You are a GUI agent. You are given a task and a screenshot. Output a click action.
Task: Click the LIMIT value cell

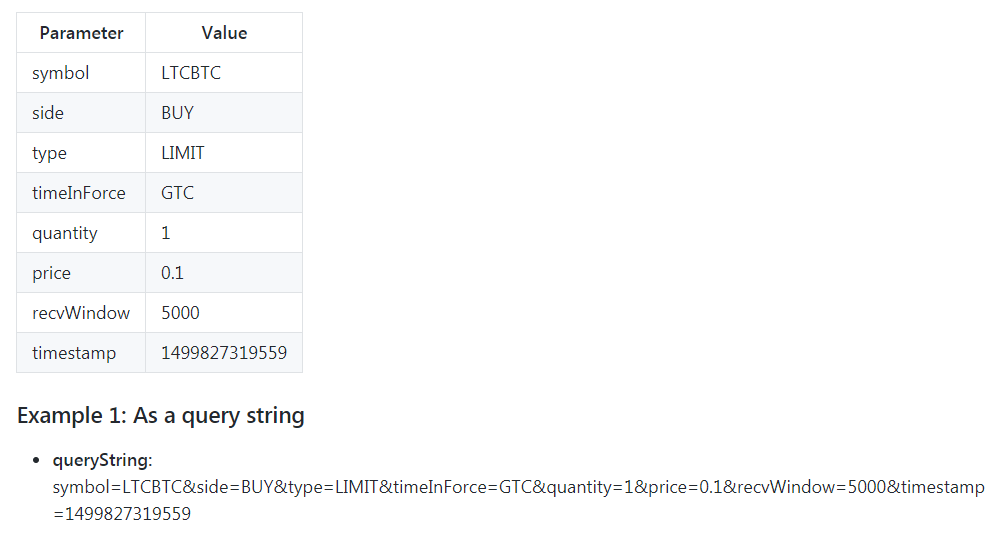224,153
